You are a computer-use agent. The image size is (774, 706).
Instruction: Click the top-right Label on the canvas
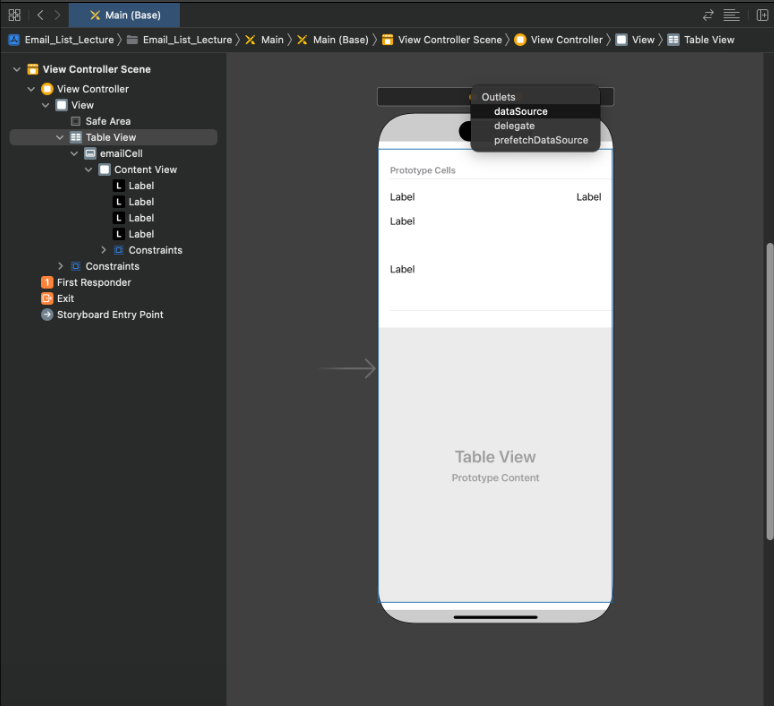(588, 197)
